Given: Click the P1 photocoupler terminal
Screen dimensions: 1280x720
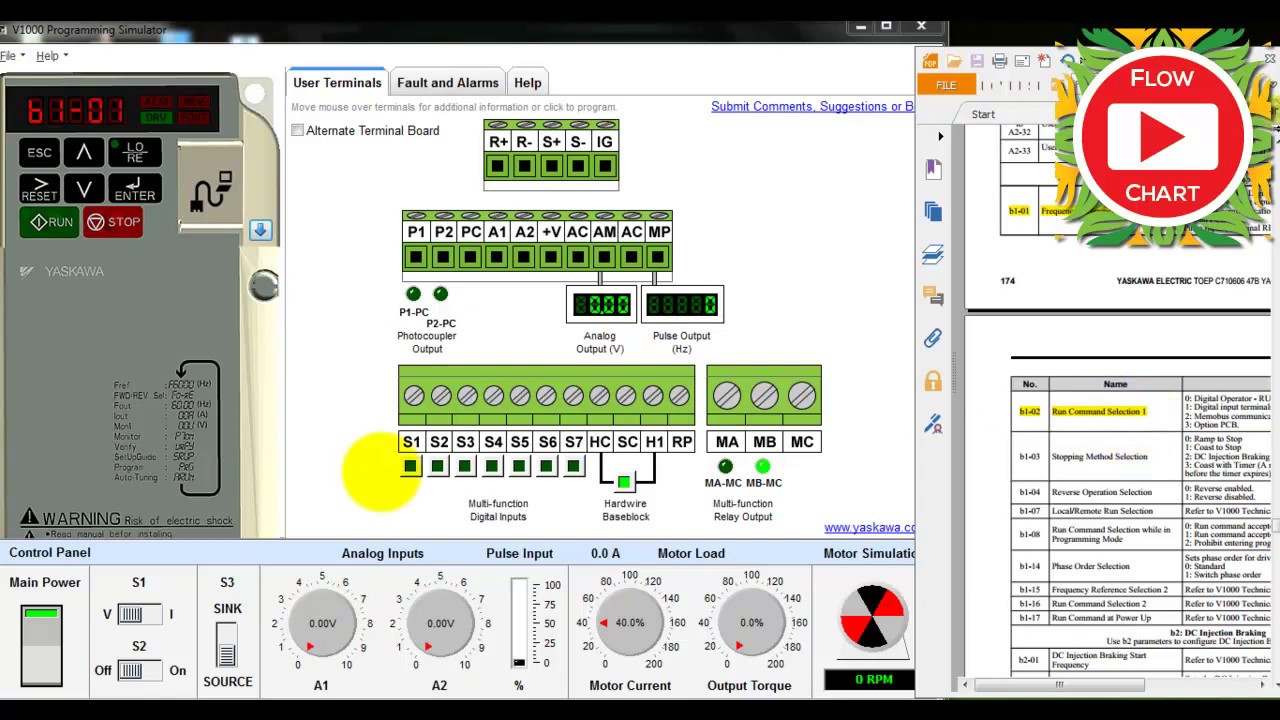Looking at the screenshot, I should point(416,257).
